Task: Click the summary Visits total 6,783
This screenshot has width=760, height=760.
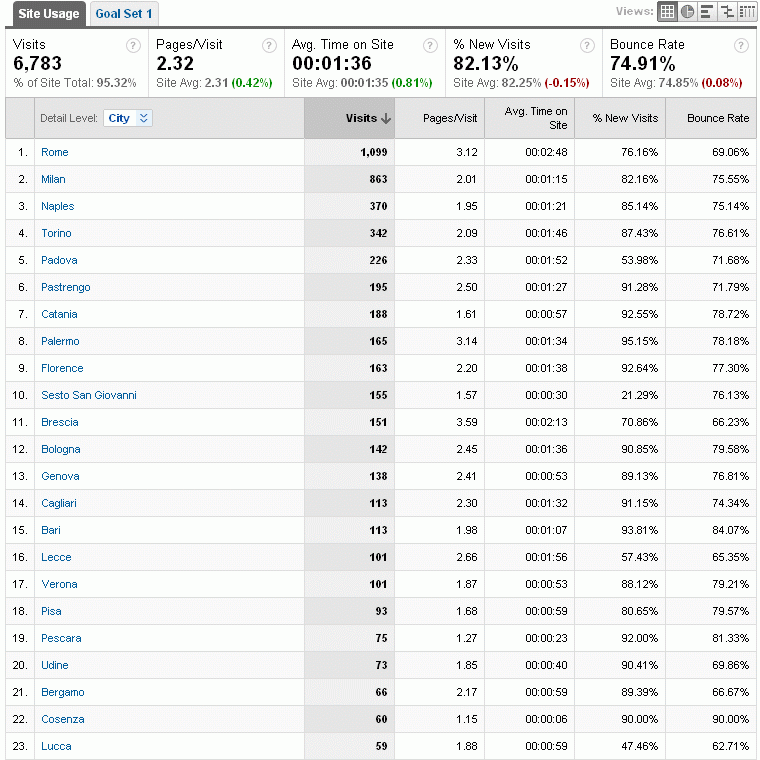Action: (37, 63)
